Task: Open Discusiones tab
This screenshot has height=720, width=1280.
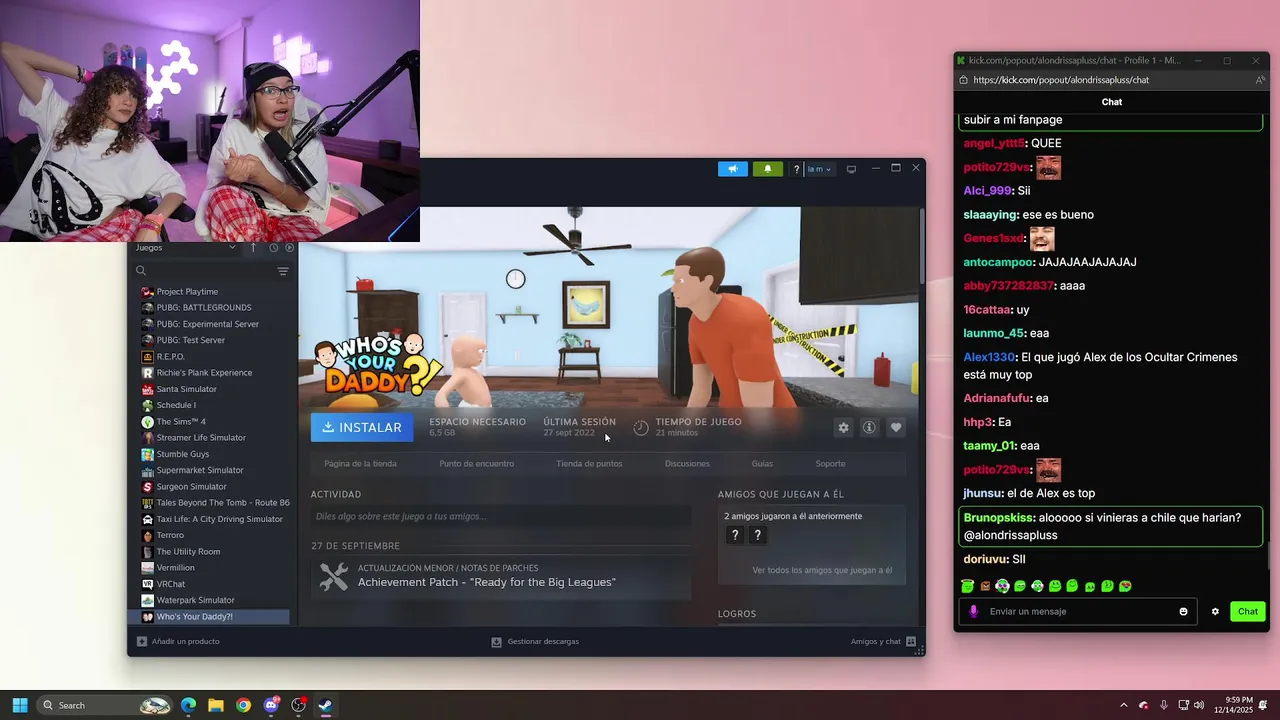Action: click(687, 464)
